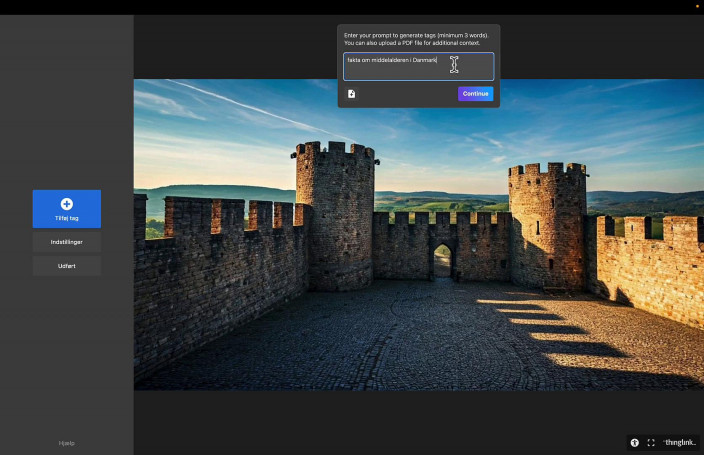This screenshot has height=455, width=704.
Task: Click Udført to finish editing
Action: coord(66,265)
